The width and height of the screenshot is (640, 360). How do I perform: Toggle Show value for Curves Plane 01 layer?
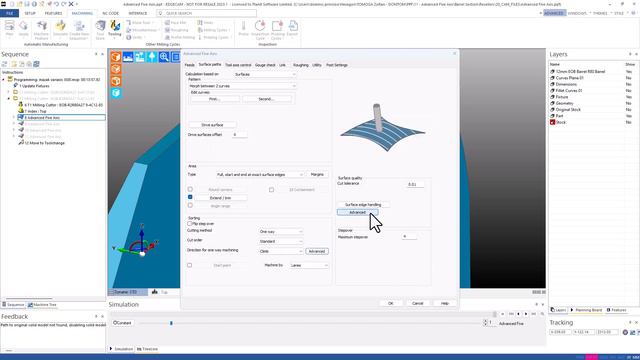[629, 78]
